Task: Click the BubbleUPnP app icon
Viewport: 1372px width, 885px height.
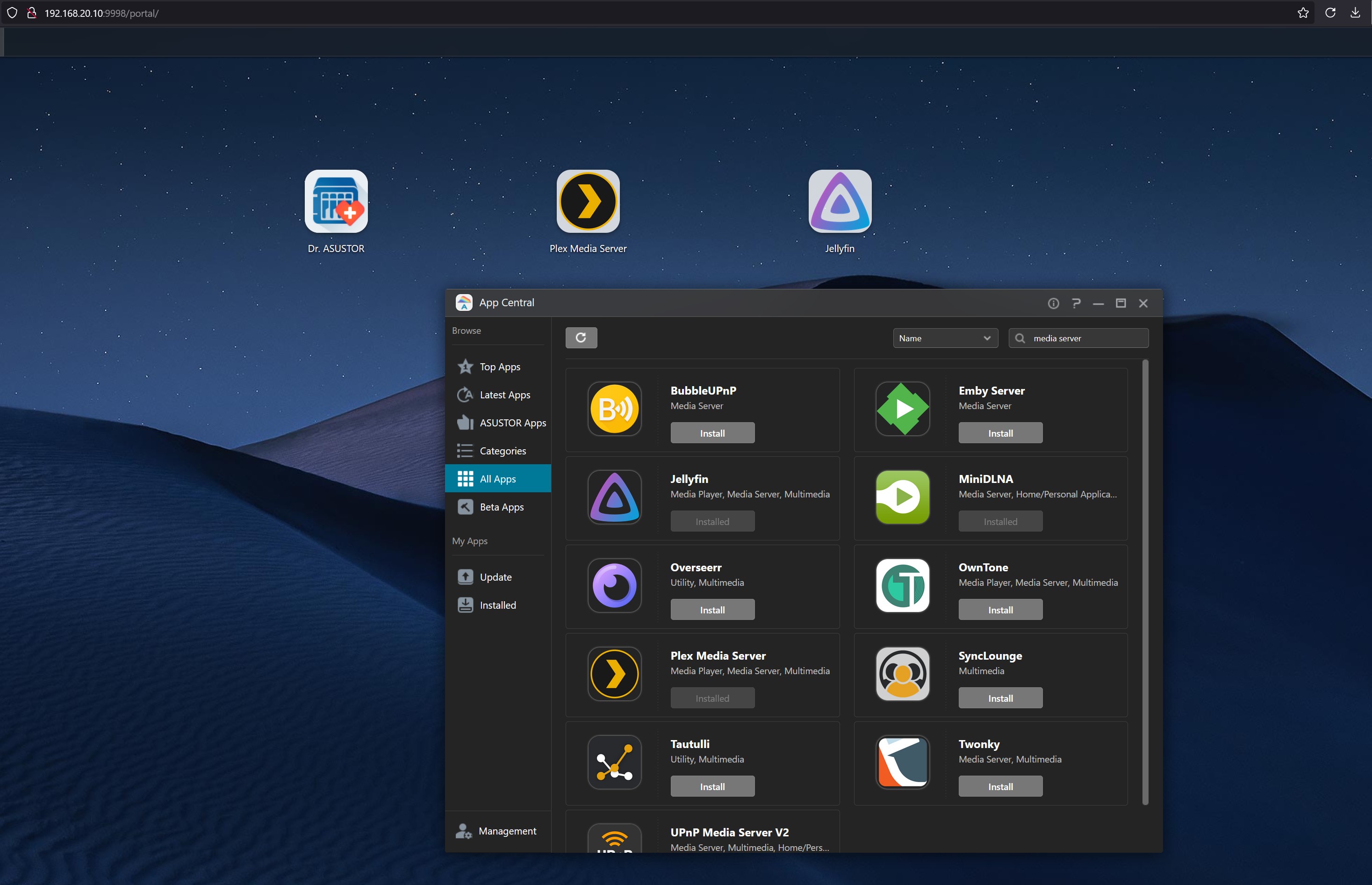Action: click(x=614, y=409)
